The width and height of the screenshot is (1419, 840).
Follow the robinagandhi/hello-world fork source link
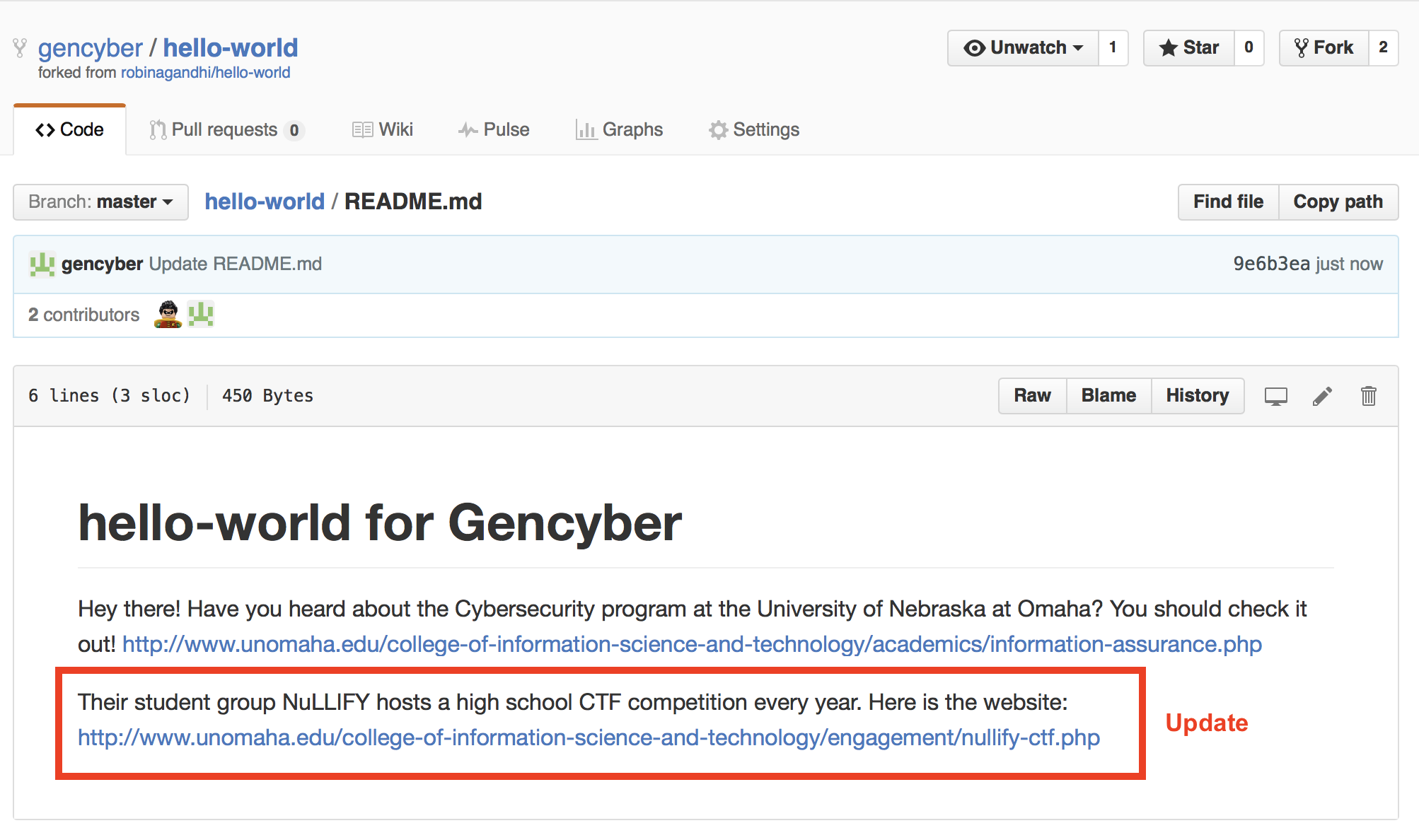tap(206, 73)
